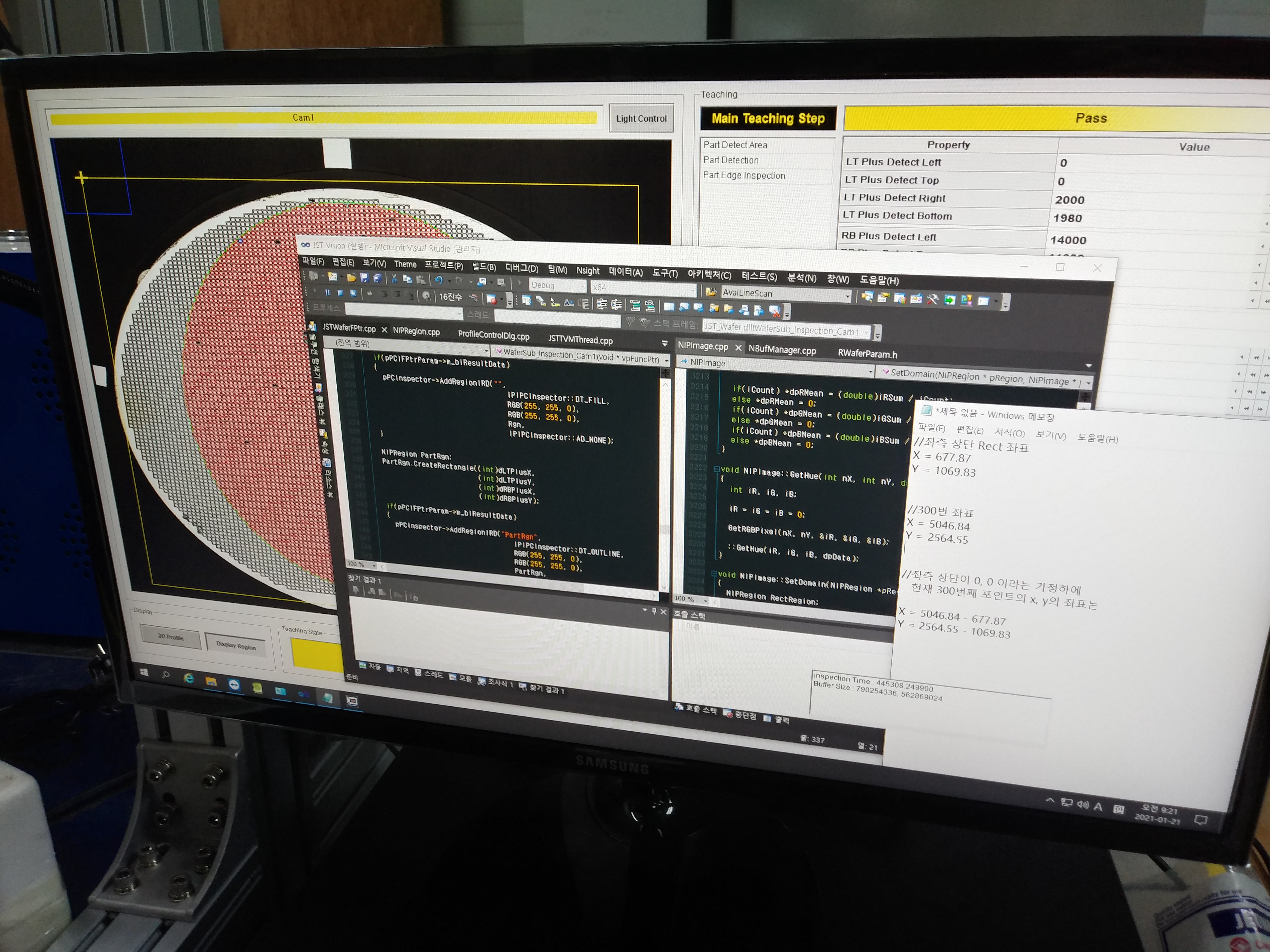Screen dimensions: 1270x952
Task: Switch to NIPRegion.cpp tab
Action: coord(416,331)
